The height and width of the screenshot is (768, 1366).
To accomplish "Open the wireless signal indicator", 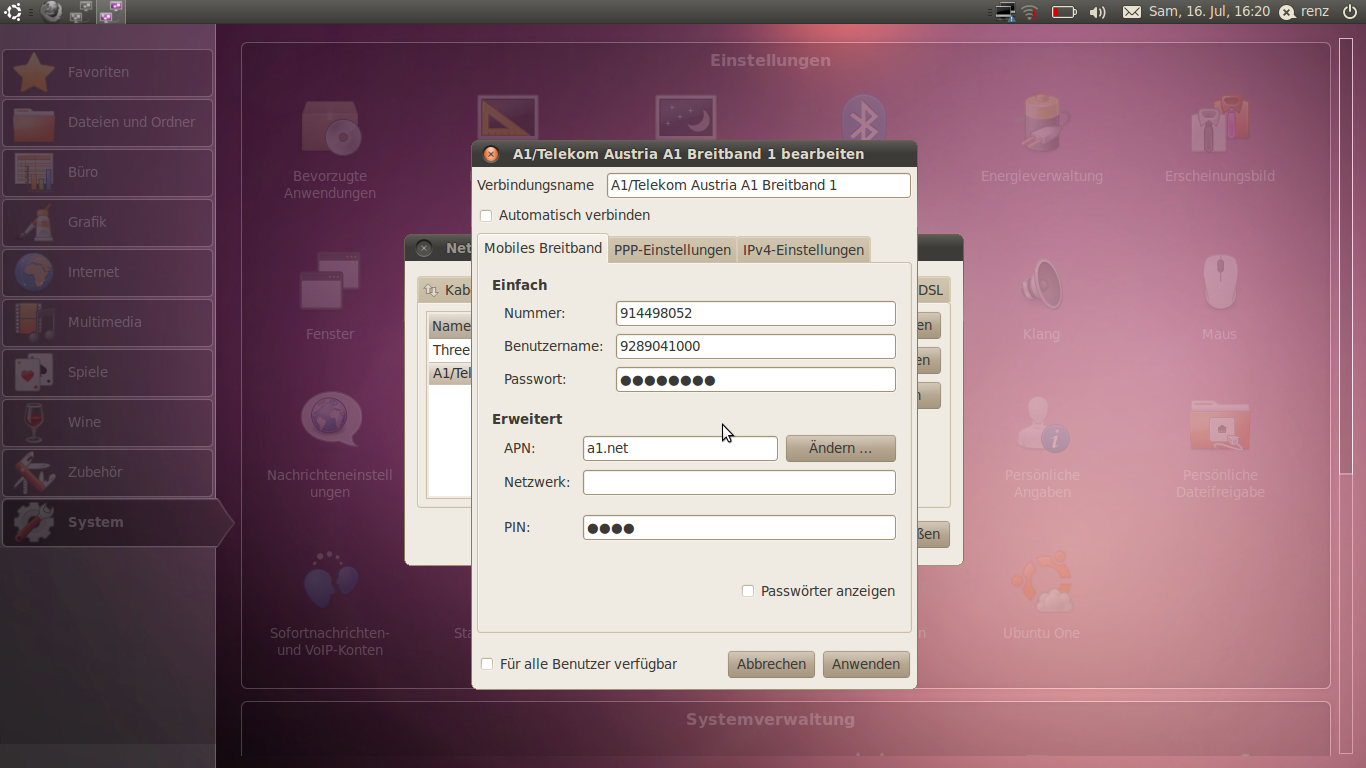I will coord(1030,12).
